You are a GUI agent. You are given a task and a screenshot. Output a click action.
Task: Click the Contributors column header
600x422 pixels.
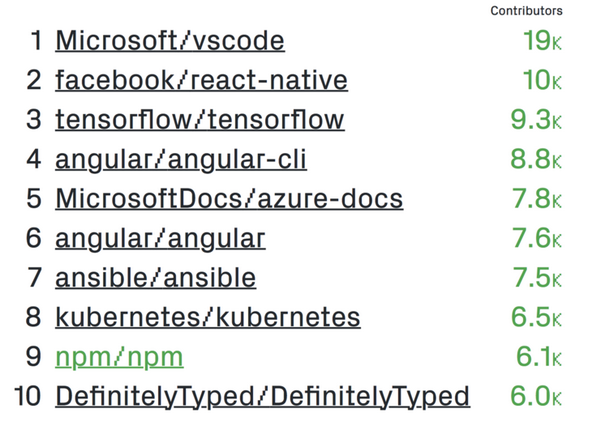click(x=526, y=11)
